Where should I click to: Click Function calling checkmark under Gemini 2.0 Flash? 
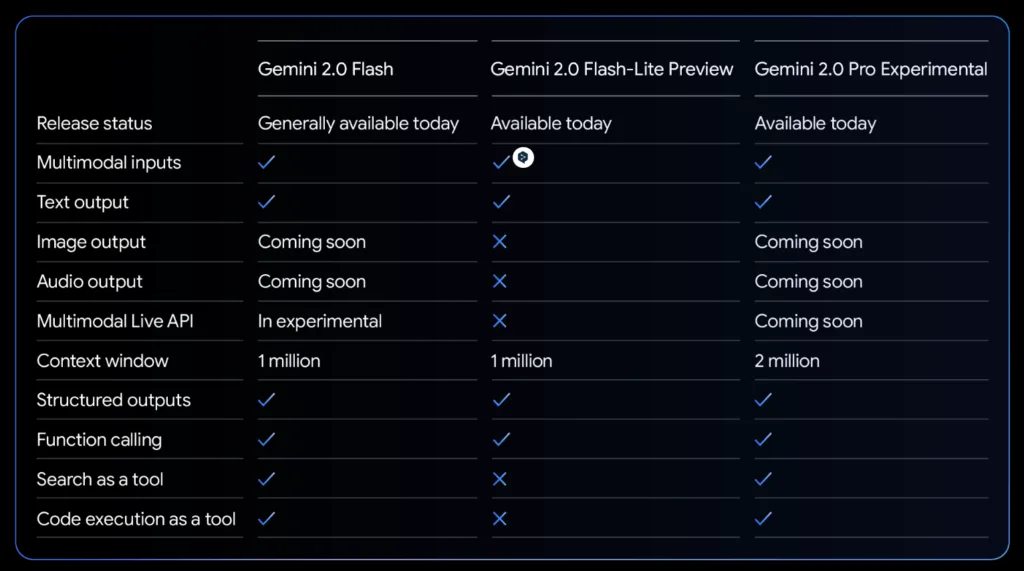pos(266,440)
